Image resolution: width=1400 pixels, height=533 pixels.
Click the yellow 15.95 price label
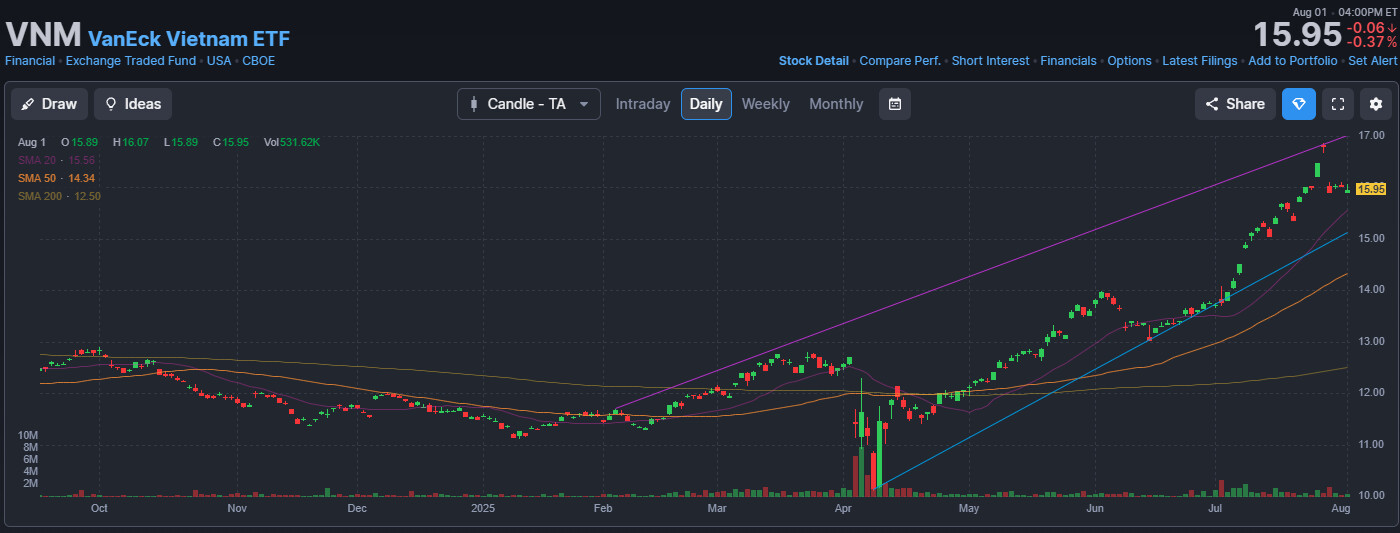click(1371, 189)
